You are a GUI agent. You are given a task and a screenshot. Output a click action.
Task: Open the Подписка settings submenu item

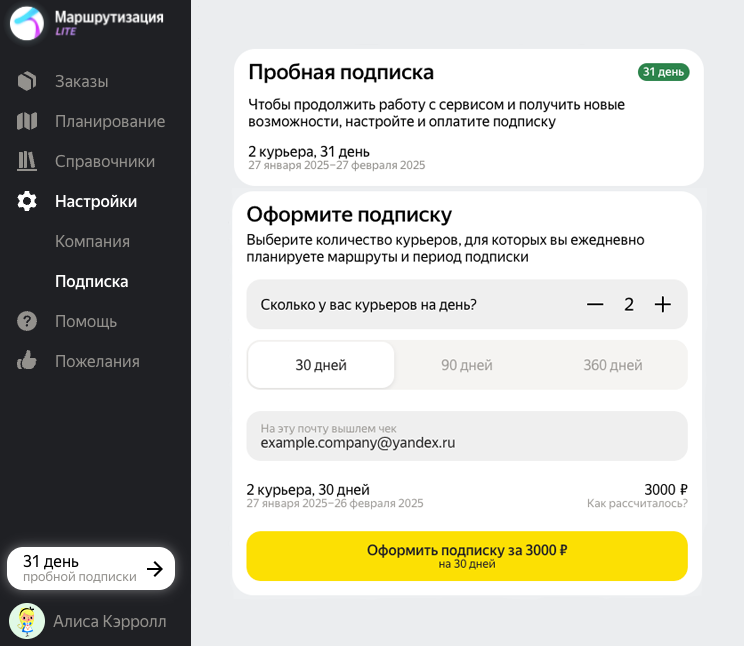(x=91, y=281)
